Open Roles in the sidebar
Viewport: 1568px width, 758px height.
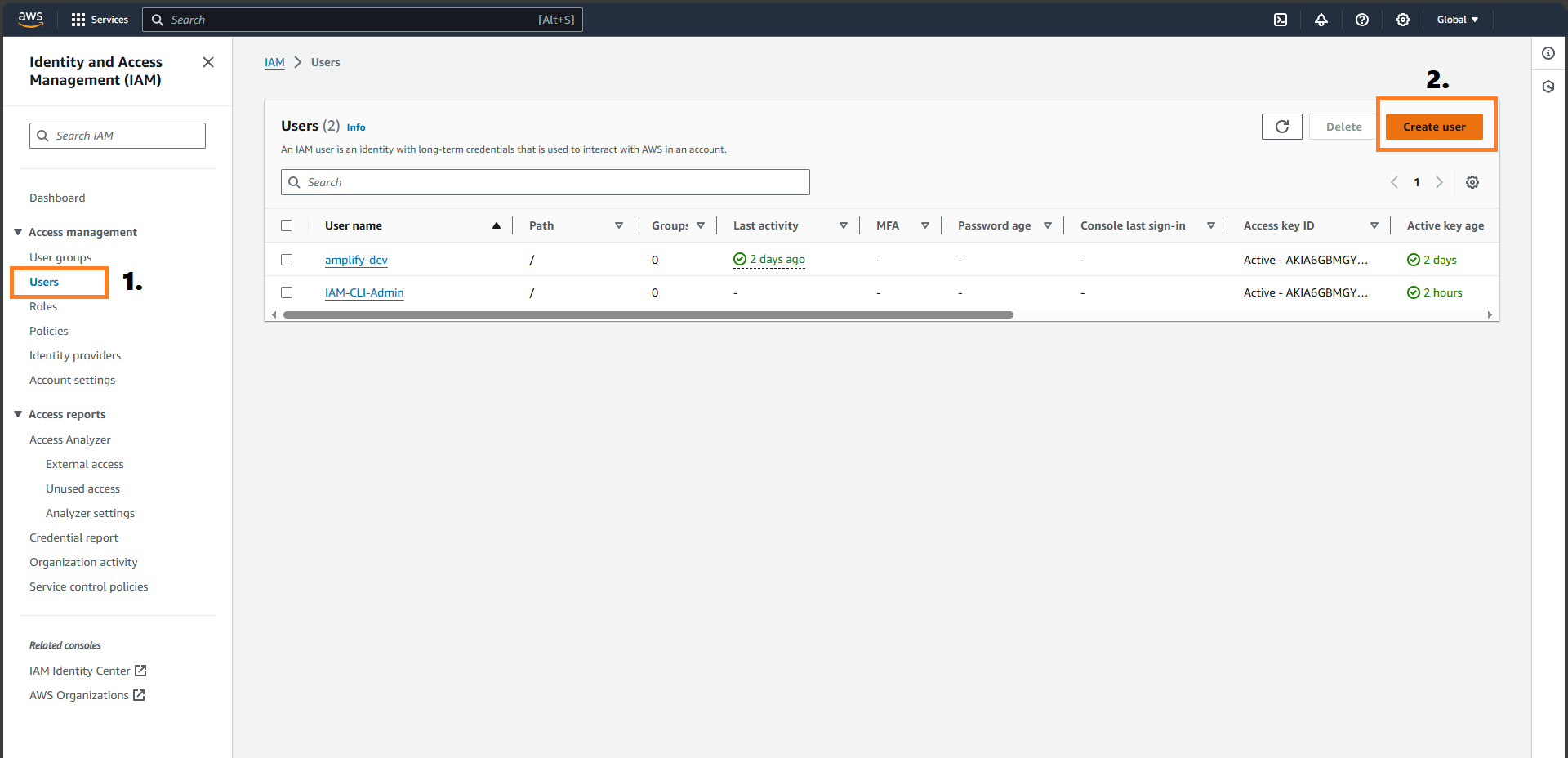(x=43, y=306)
